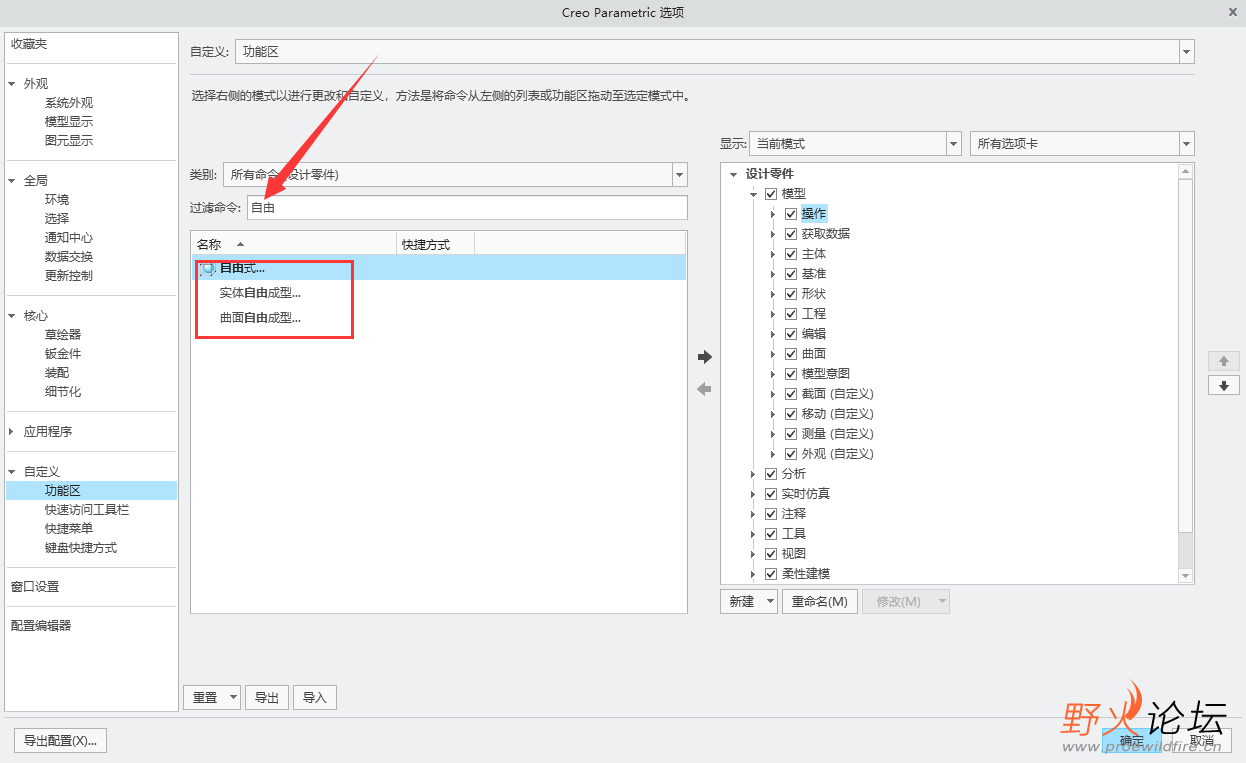Screen dimensions: 1246x763
Task: Select 钣金件 in sidebar
Action: pyautogui.click(x=63, y=354)
